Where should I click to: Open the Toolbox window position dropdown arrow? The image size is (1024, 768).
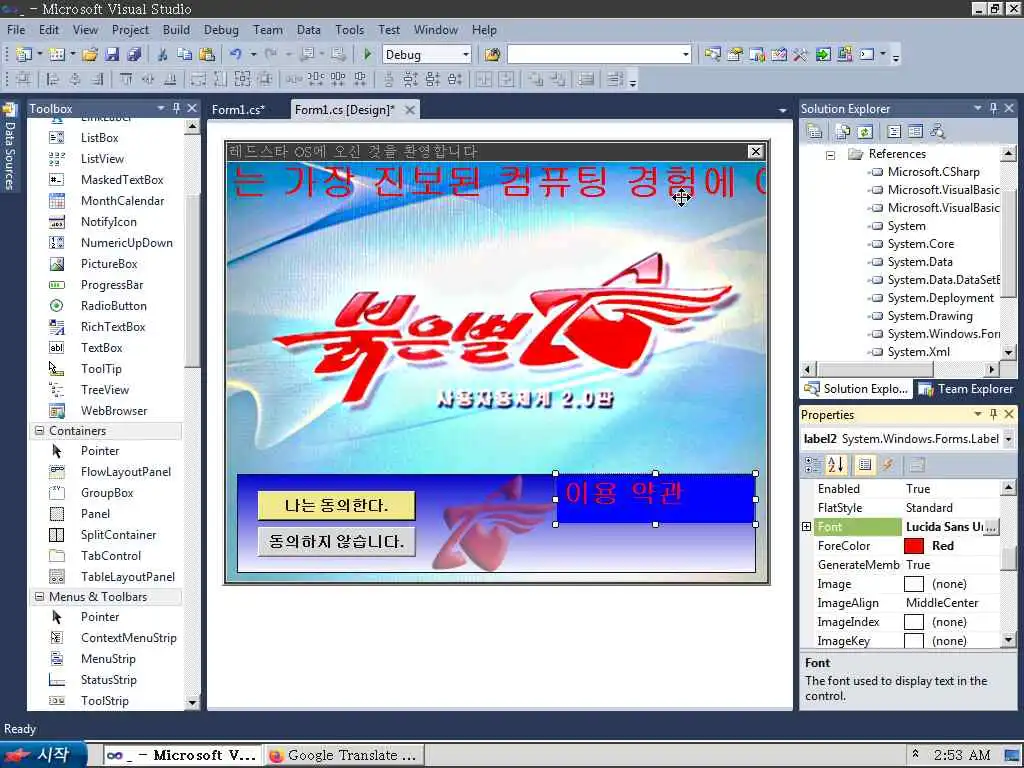161,108
